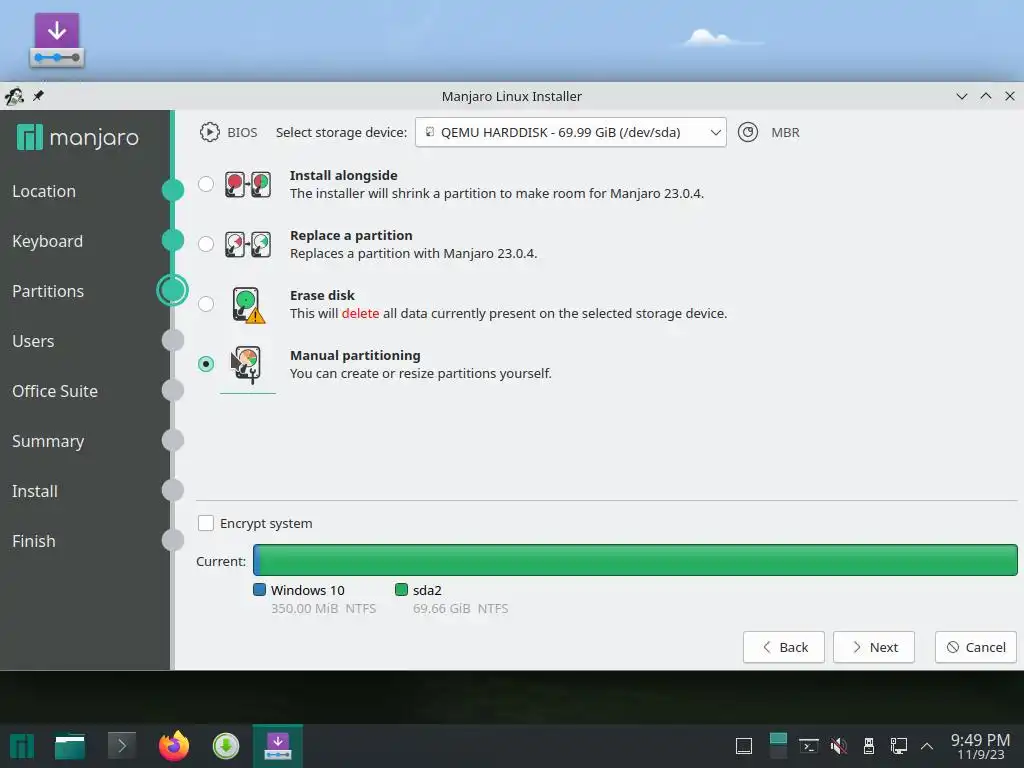Click the Windows 10 blue color swatch
1024x768 pixels.
pos(259,590)
